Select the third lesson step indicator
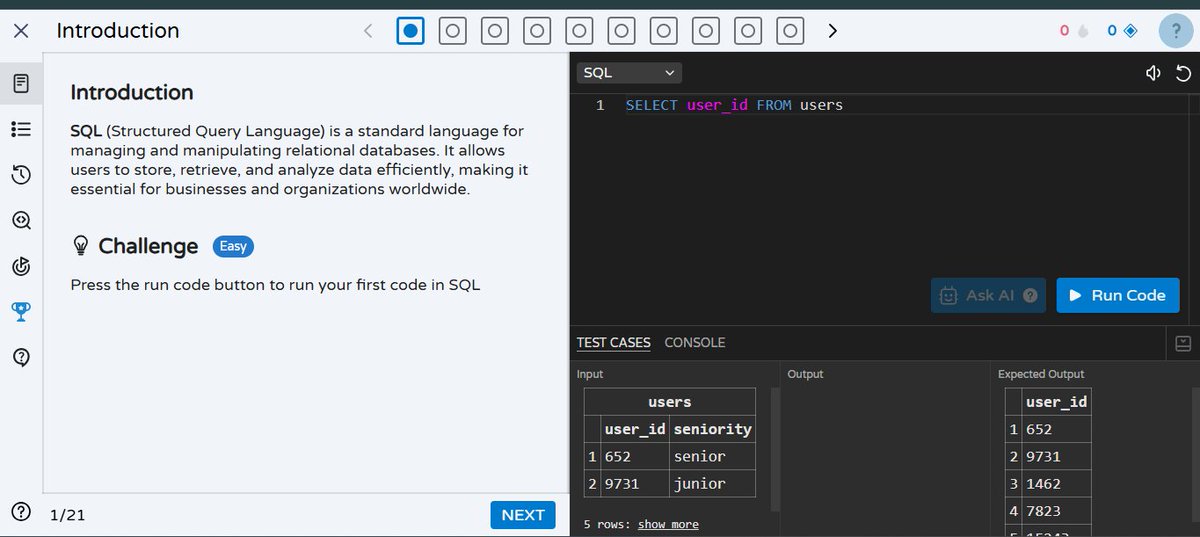 (x=494, y=31)
